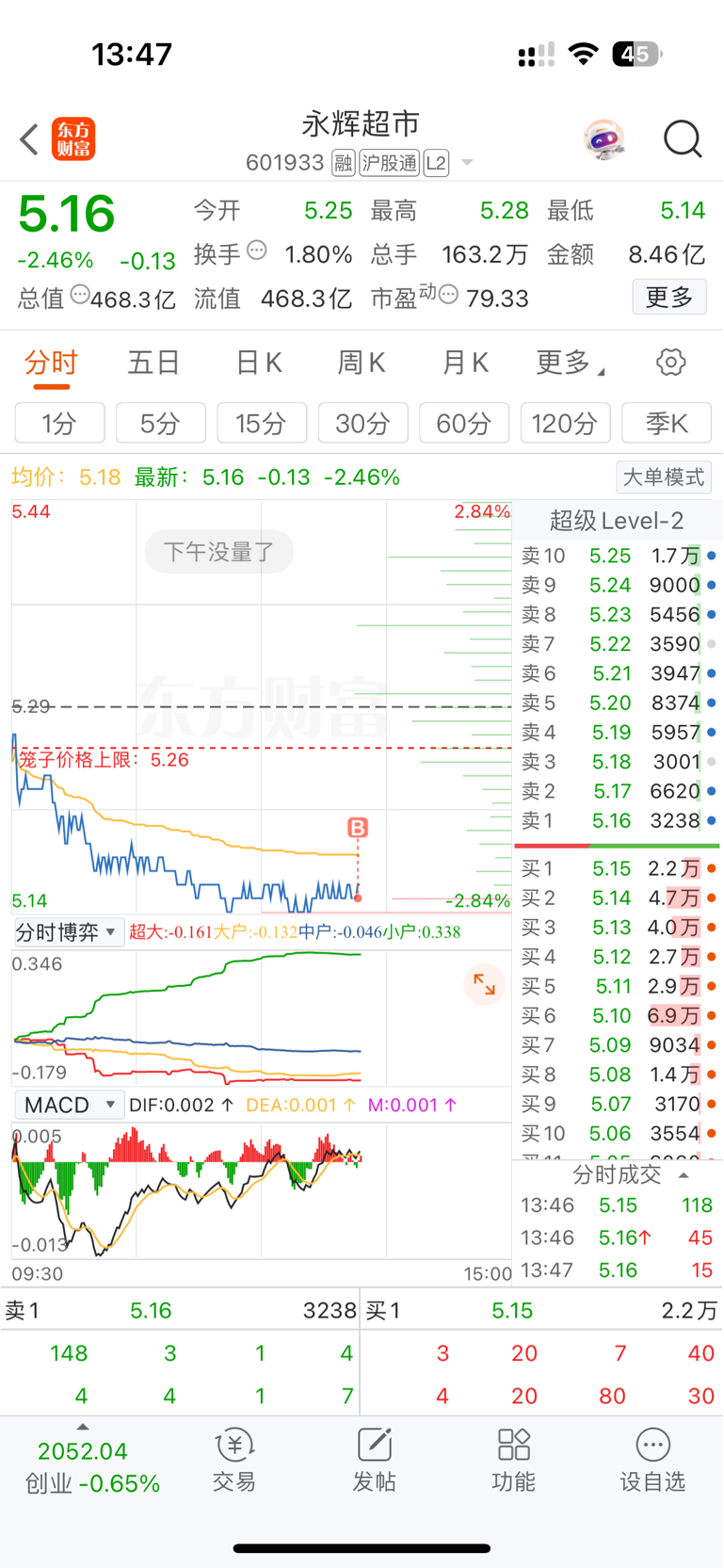Image resolution: width=724 pixels, height=1568 pixels.
Task: Tap the 超级 Level-2 header
Action: pyautogui.click(x=617, y=521)
